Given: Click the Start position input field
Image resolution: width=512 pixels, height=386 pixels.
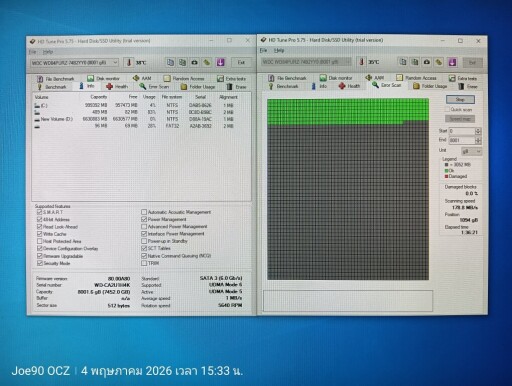Looking at the screenshot, I should [462, 131].
